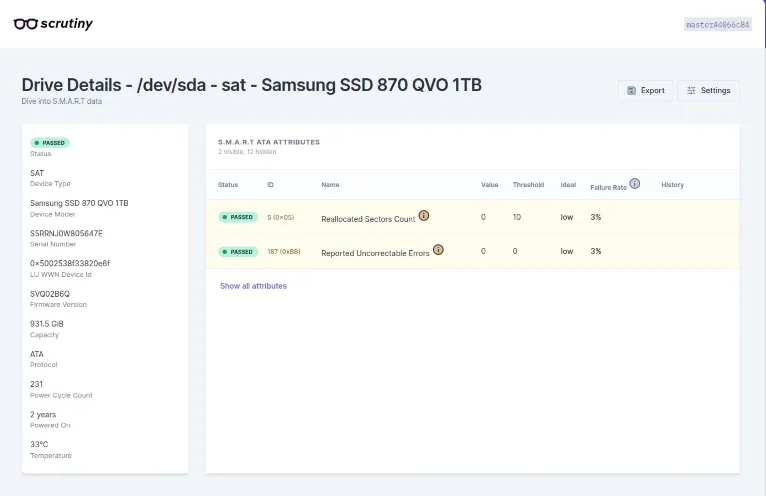Click the Export button
This screenshot has height=496, width=766.
click(645, 90)
